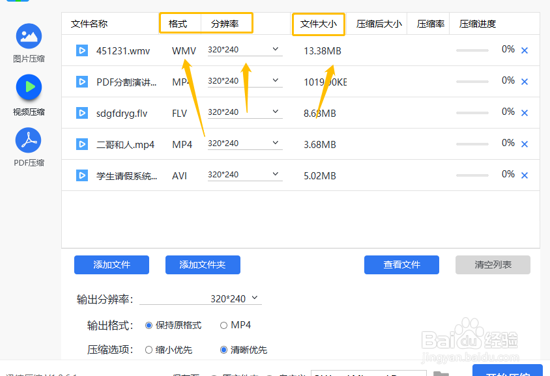Click the 格式 column header
The height and width of the screenshot is (376, 550).
[178, 24]
